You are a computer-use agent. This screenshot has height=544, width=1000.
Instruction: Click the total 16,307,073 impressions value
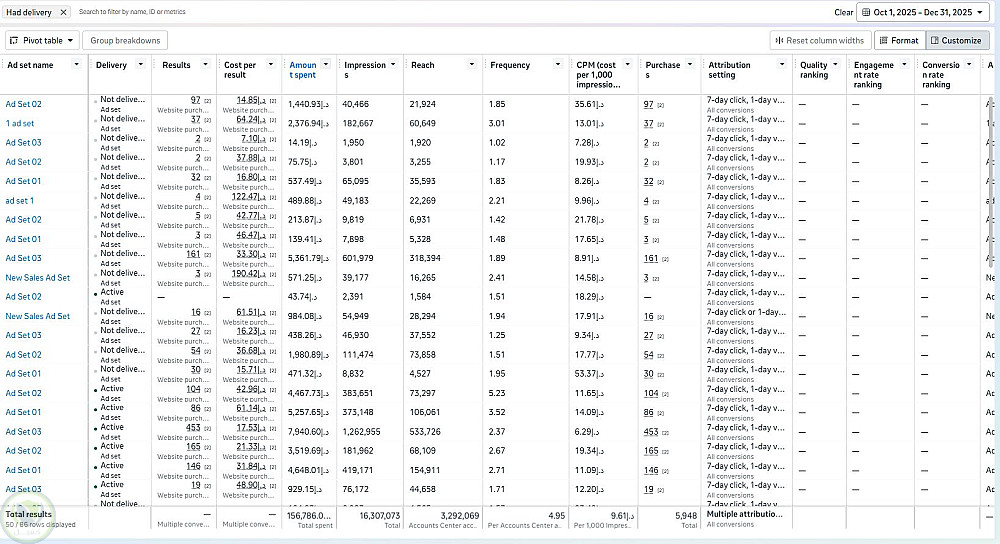pyautogui.click(x=379, y=515)
